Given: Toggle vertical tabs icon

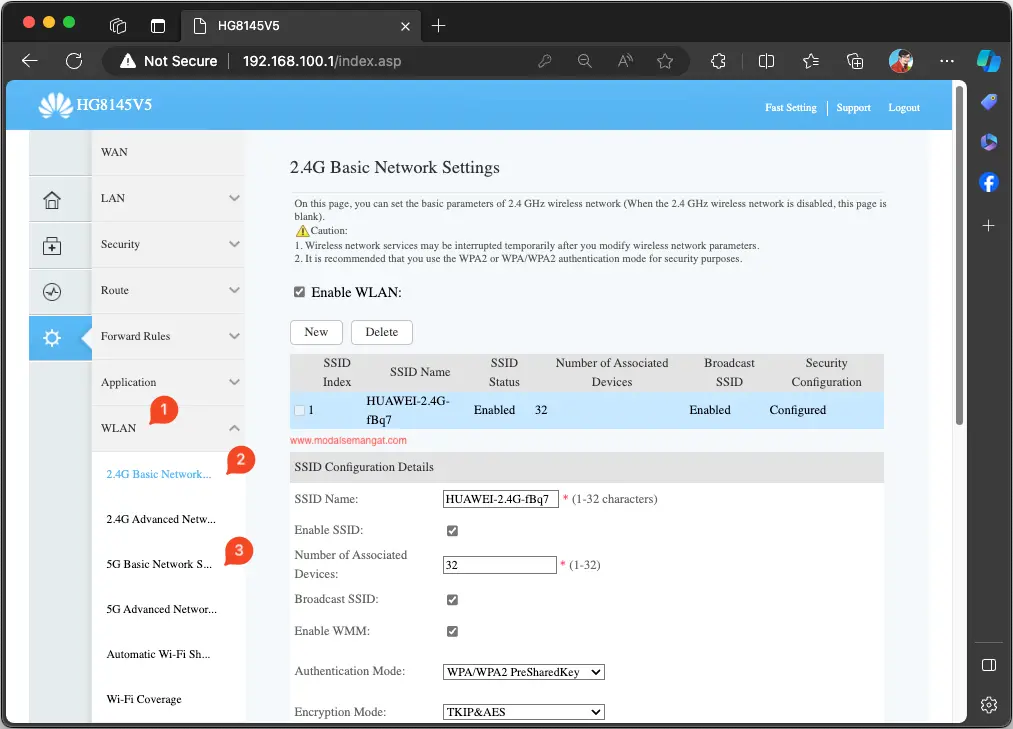Looking at the screenshot, I should tap(158, 26).
